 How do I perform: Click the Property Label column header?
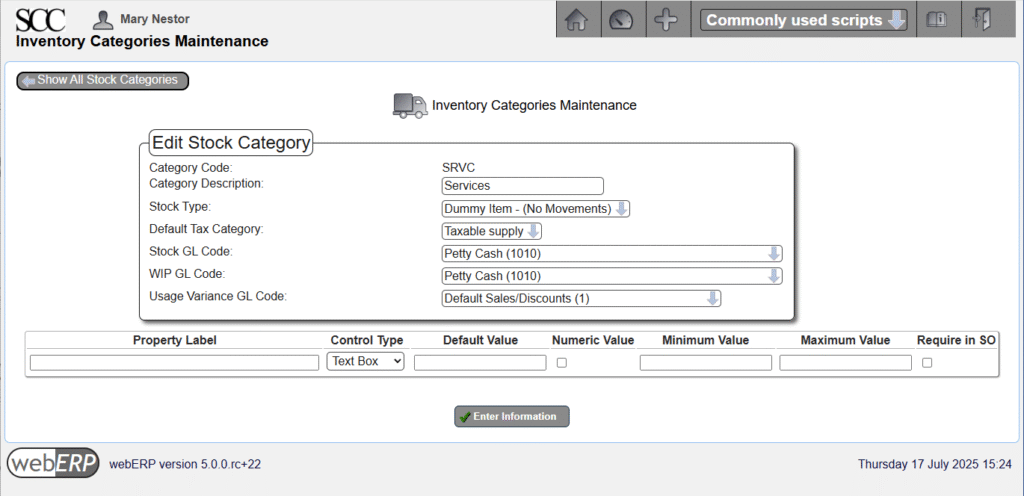(x=174, y=340)
